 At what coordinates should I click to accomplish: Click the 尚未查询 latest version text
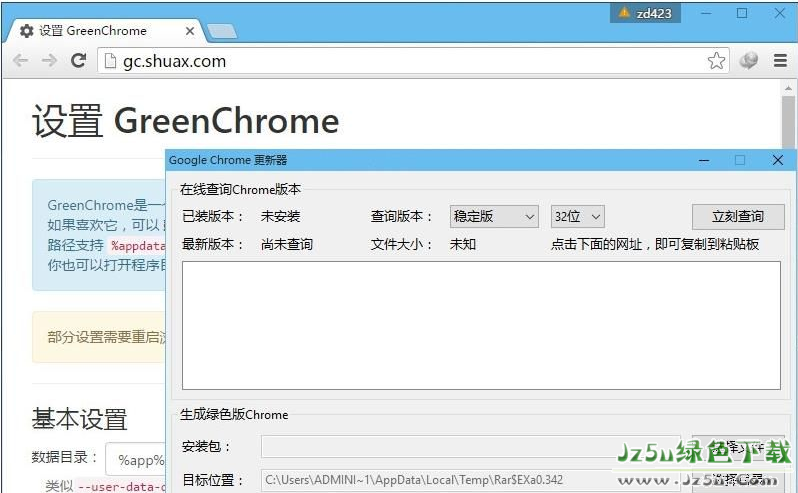pos(287,245)
